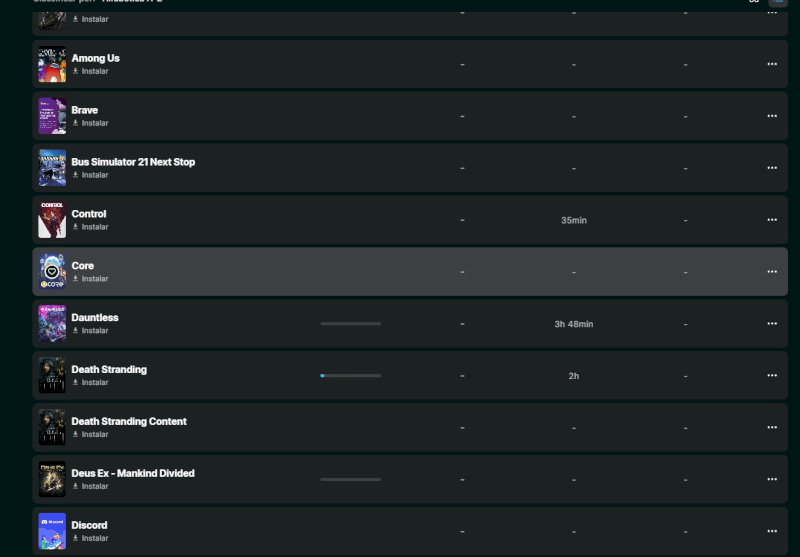This screenshot has height=557, width=800.
Task: Click the Death Stranding progress bar
Action: pyautogui.click(x=350, y=376)
